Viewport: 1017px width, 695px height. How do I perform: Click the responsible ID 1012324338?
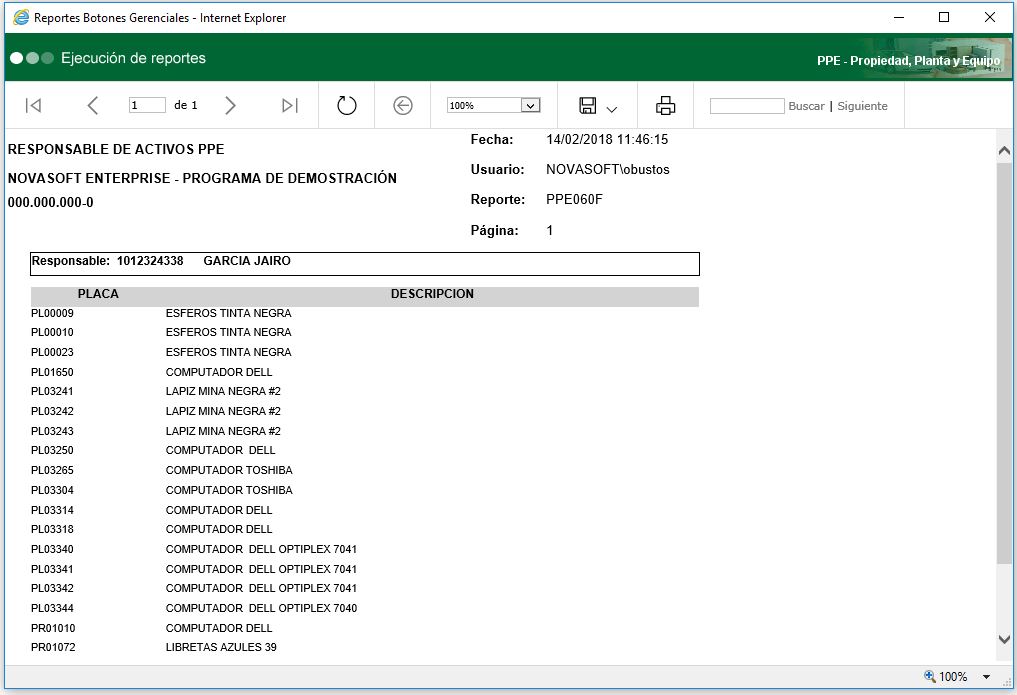(x=150, y=261)
